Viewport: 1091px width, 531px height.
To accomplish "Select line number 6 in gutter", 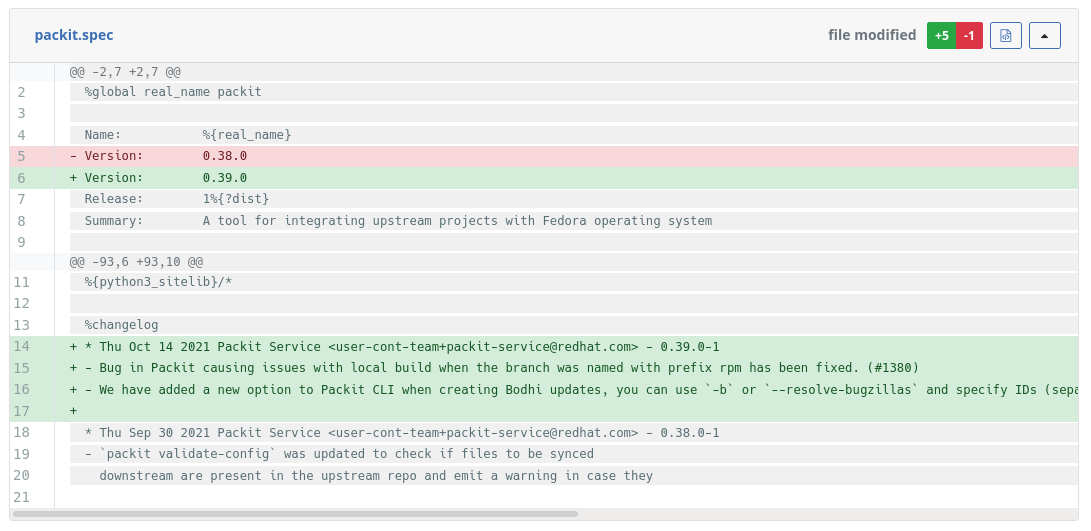I will (22, 178).
